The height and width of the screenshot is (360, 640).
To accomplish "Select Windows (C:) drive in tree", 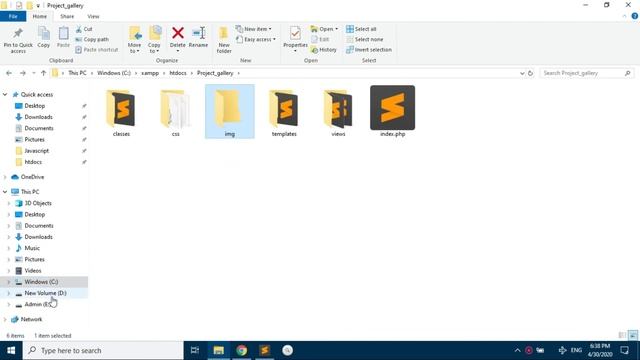I will [41, 282].
